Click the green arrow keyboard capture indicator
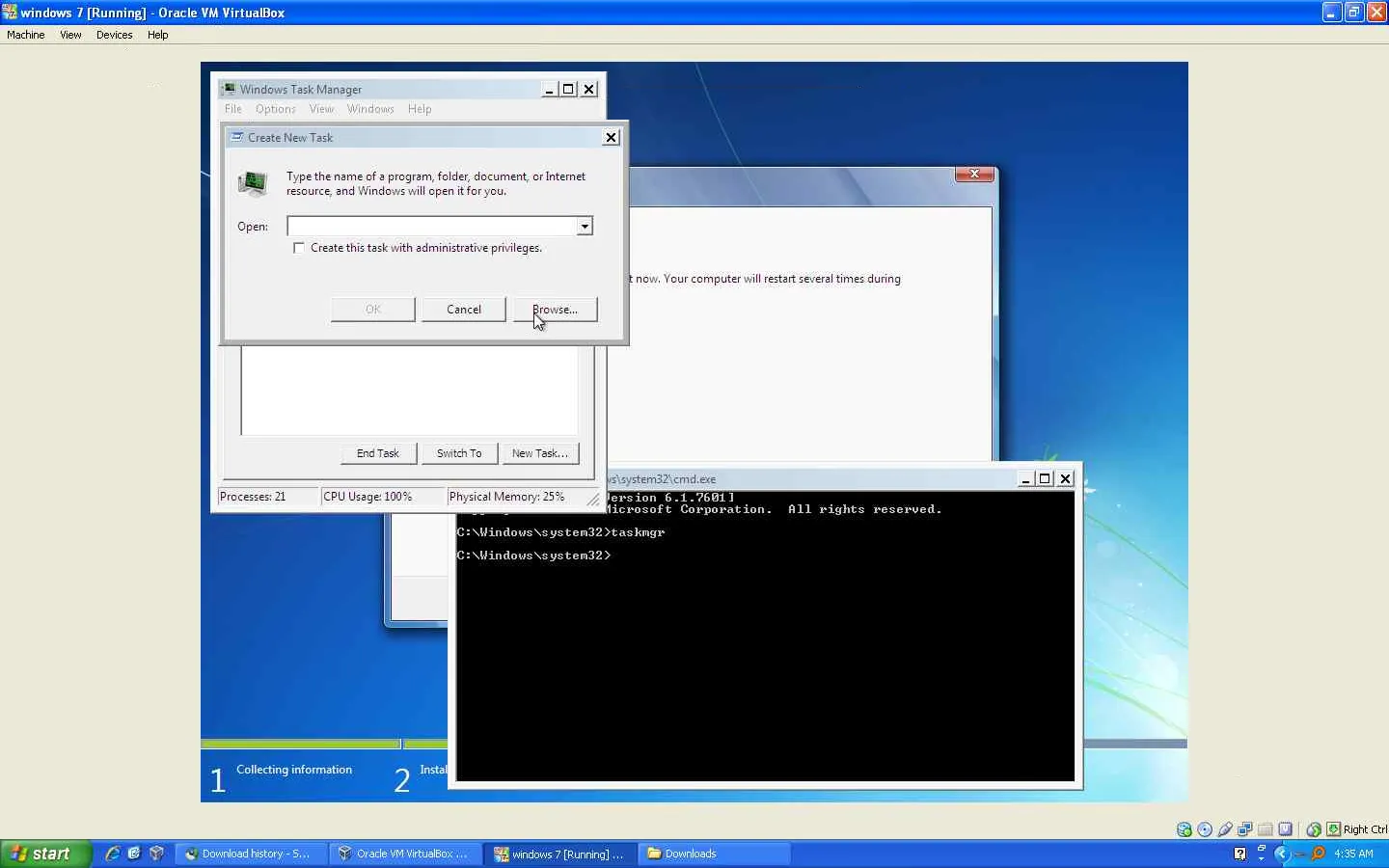Screen dimensions: 1389x868 [1333, 829]
